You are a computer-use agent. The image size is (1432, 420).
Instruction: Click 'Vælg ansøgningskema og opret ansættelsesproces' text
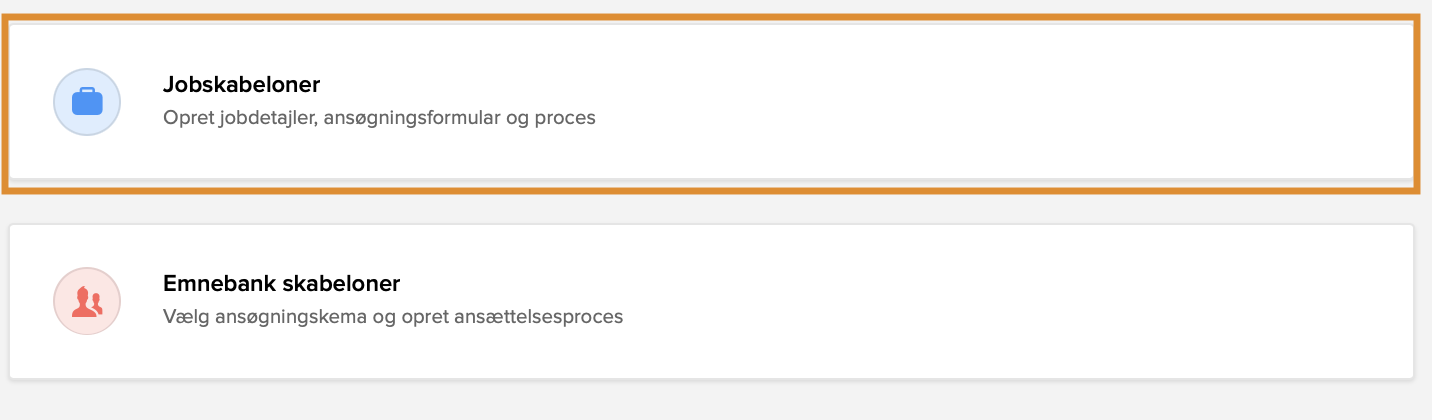coord(392,317)
